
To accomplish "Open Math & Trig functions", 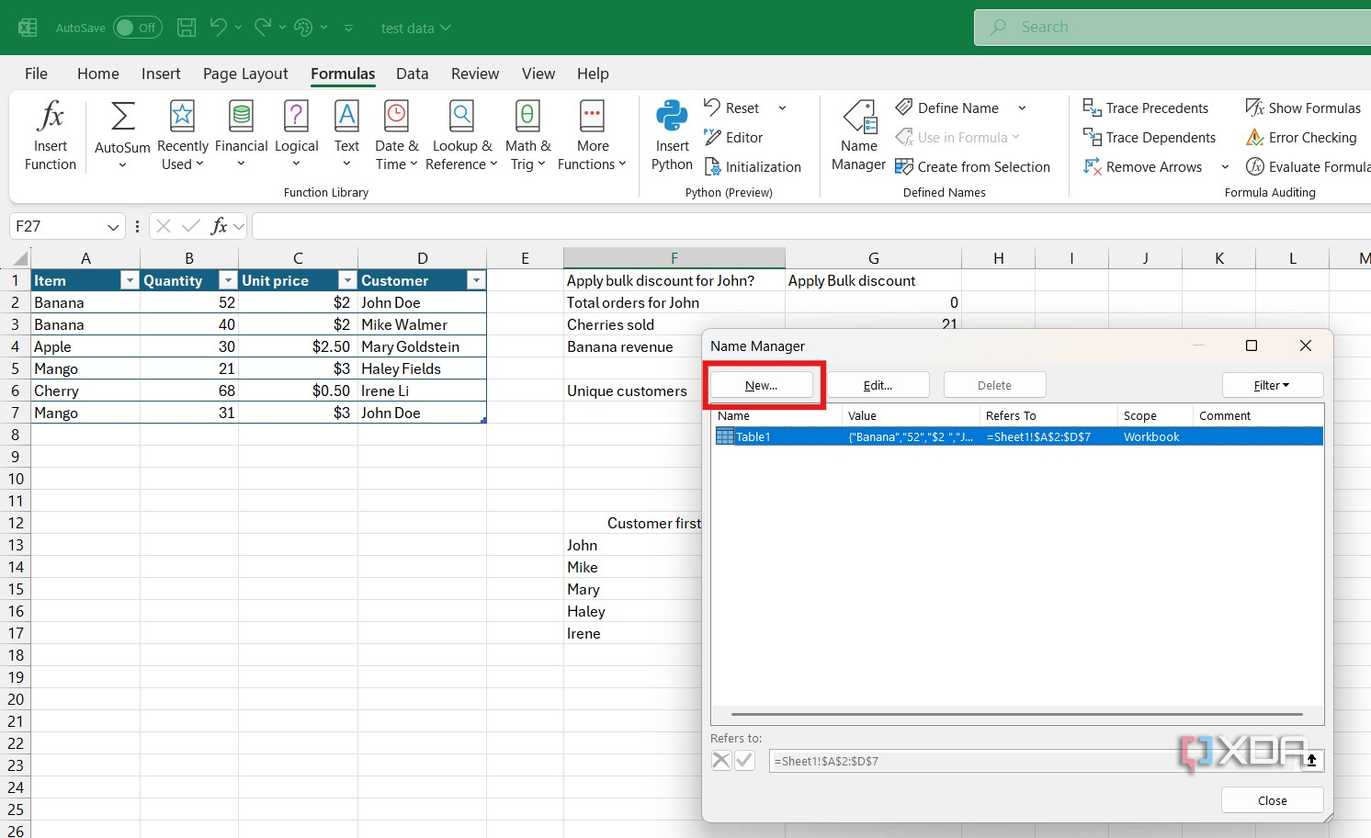I will pos(527,136).
